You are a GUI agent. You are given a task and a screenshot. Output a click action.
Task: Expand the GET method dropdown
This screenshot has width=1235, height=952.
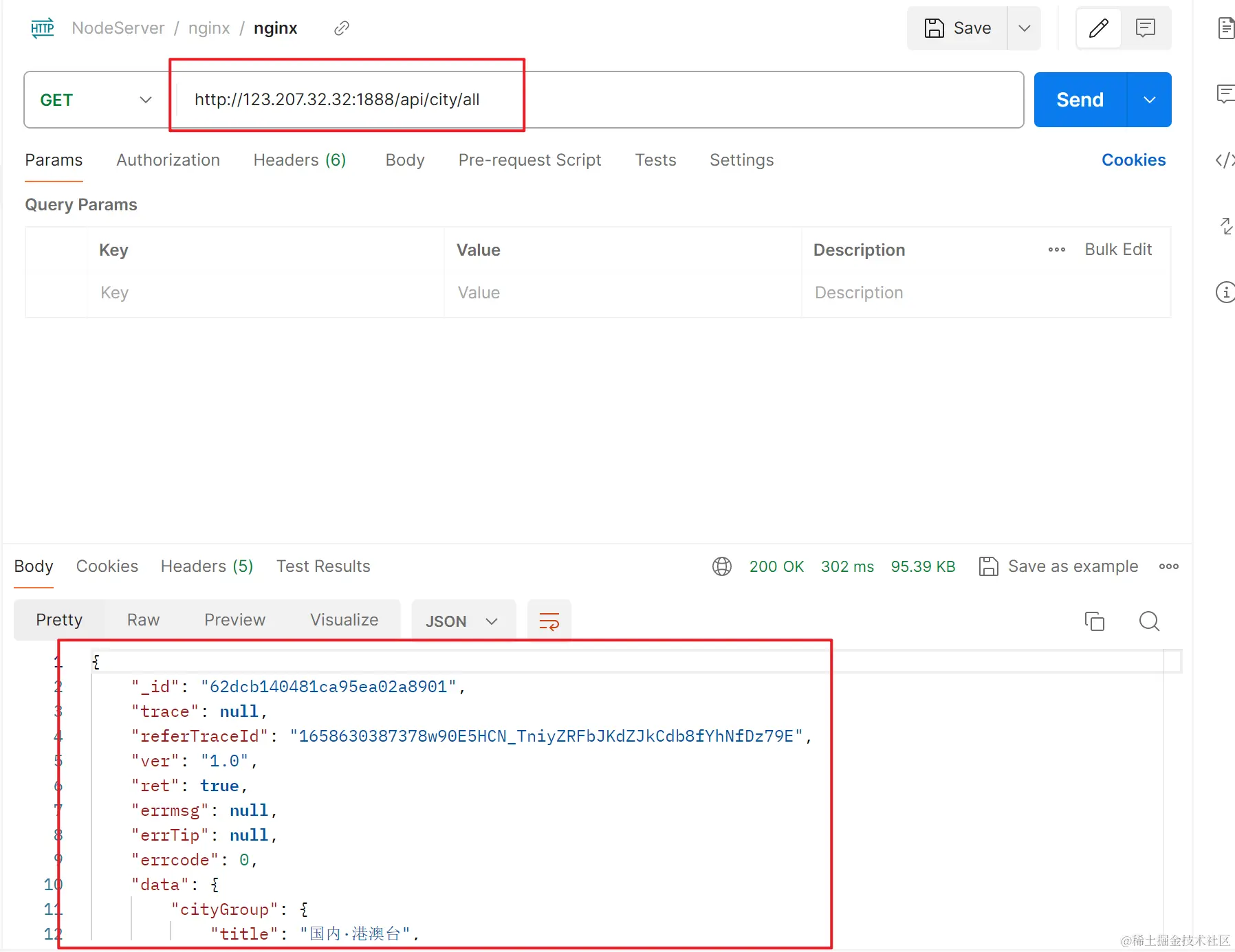pyautogui.click(x=96, y=100)
